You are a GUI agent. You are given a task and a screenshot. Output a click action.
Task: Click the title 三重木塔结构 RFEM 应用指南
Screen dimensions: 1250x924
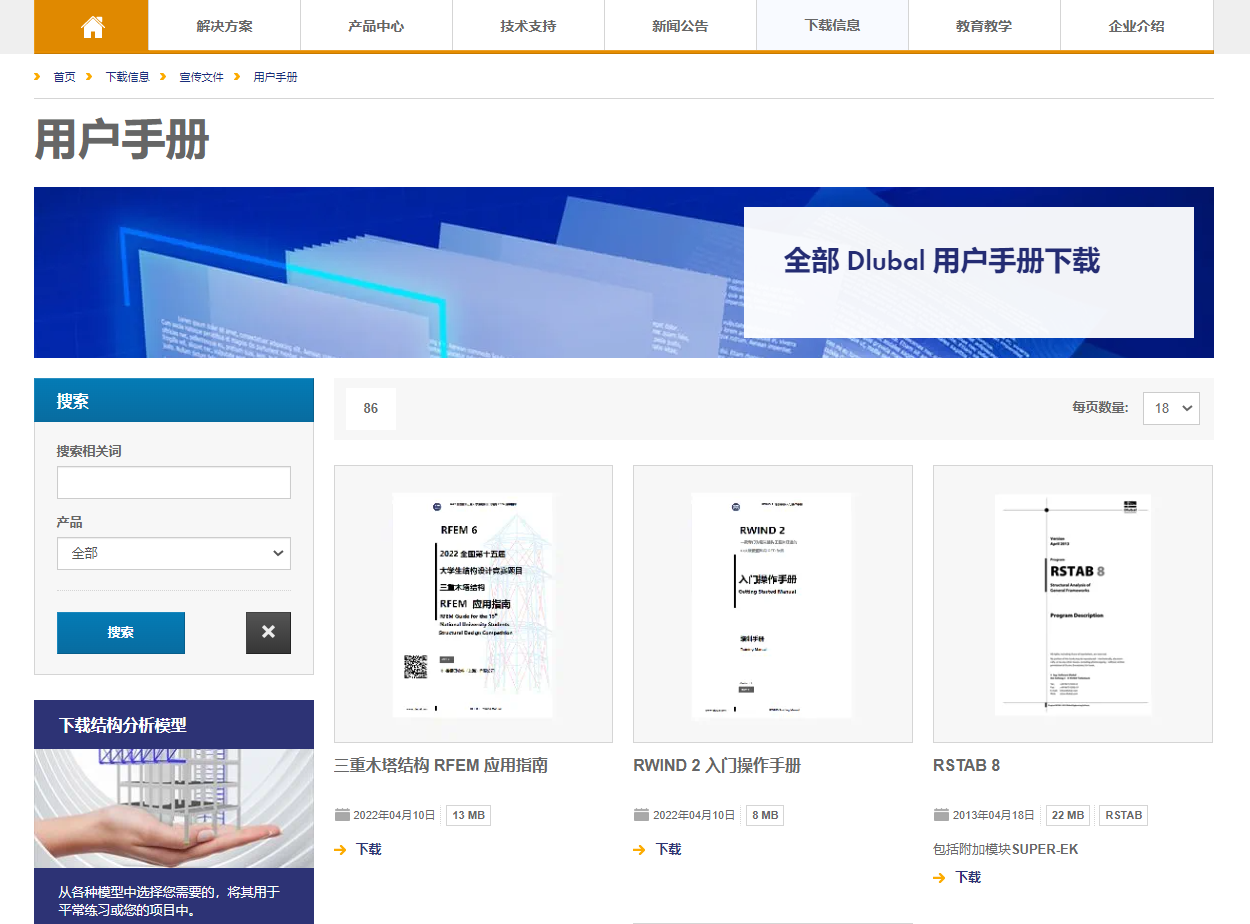click(x=441, y=766)
